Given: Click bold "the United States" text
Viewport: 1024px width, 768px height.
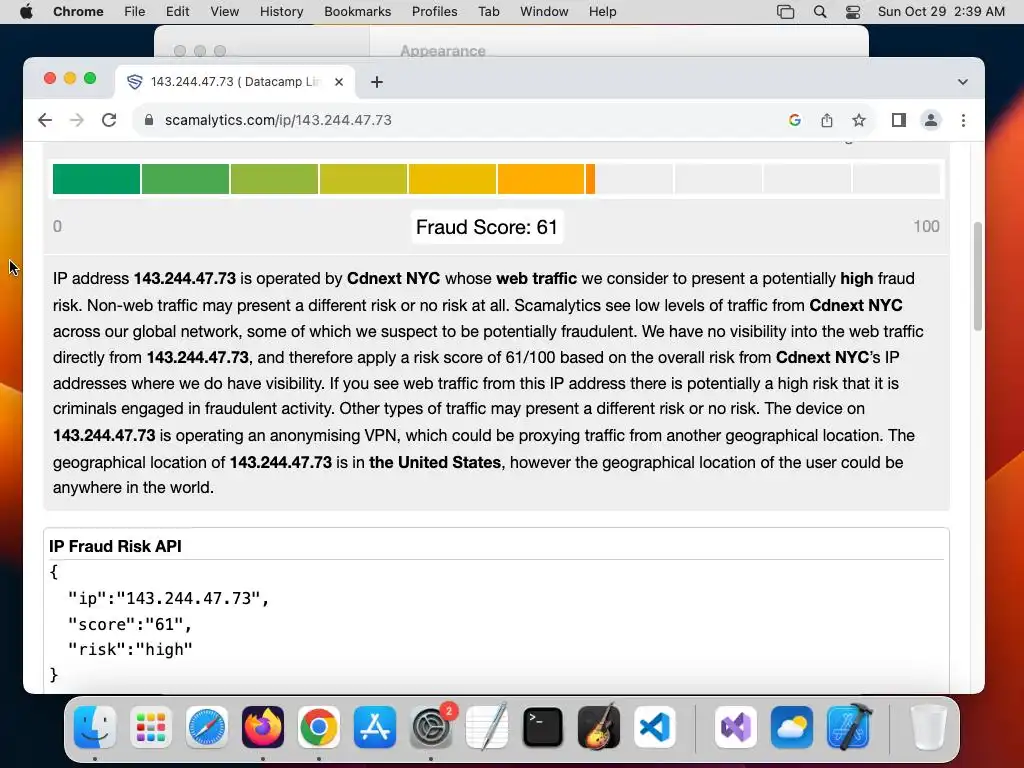Looking at the screenshot, I should [435, 462].
